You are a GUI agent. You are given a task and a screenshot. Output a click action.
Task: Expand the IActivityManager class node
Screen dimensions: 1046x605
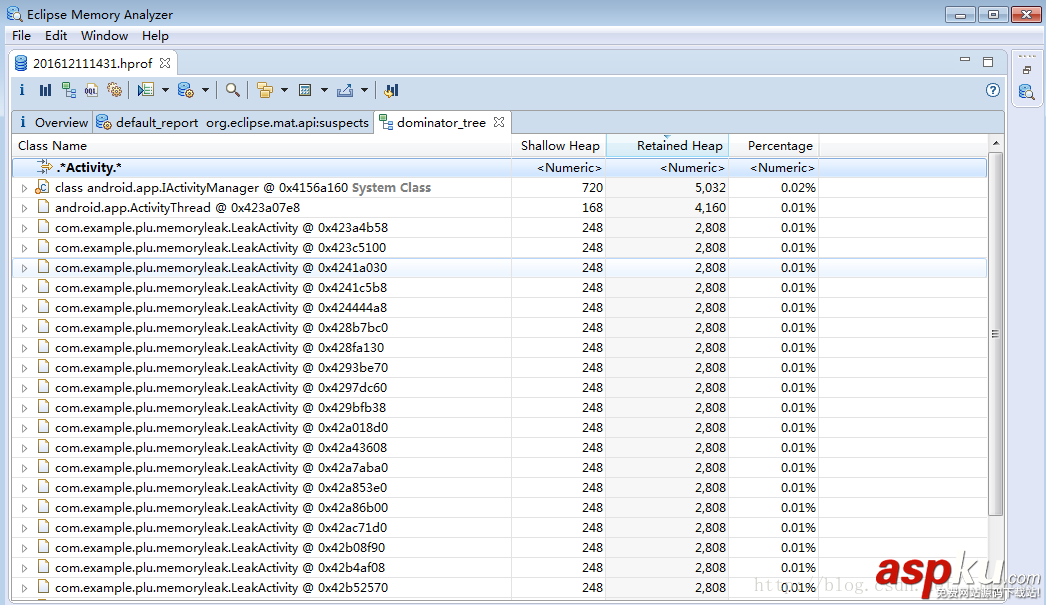(x=25, y=188)
